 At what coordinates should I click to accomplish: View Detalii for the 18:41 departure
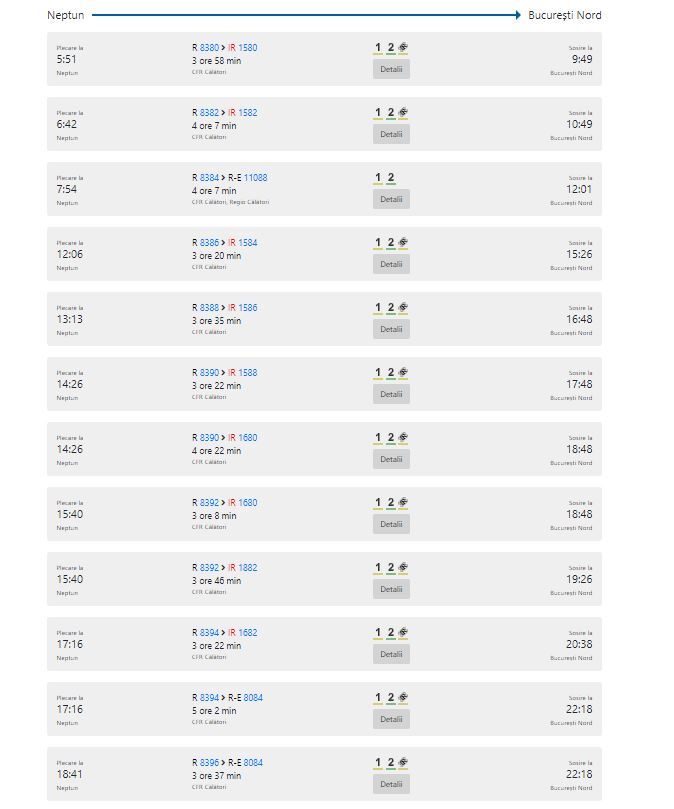[x=391, y=784]
